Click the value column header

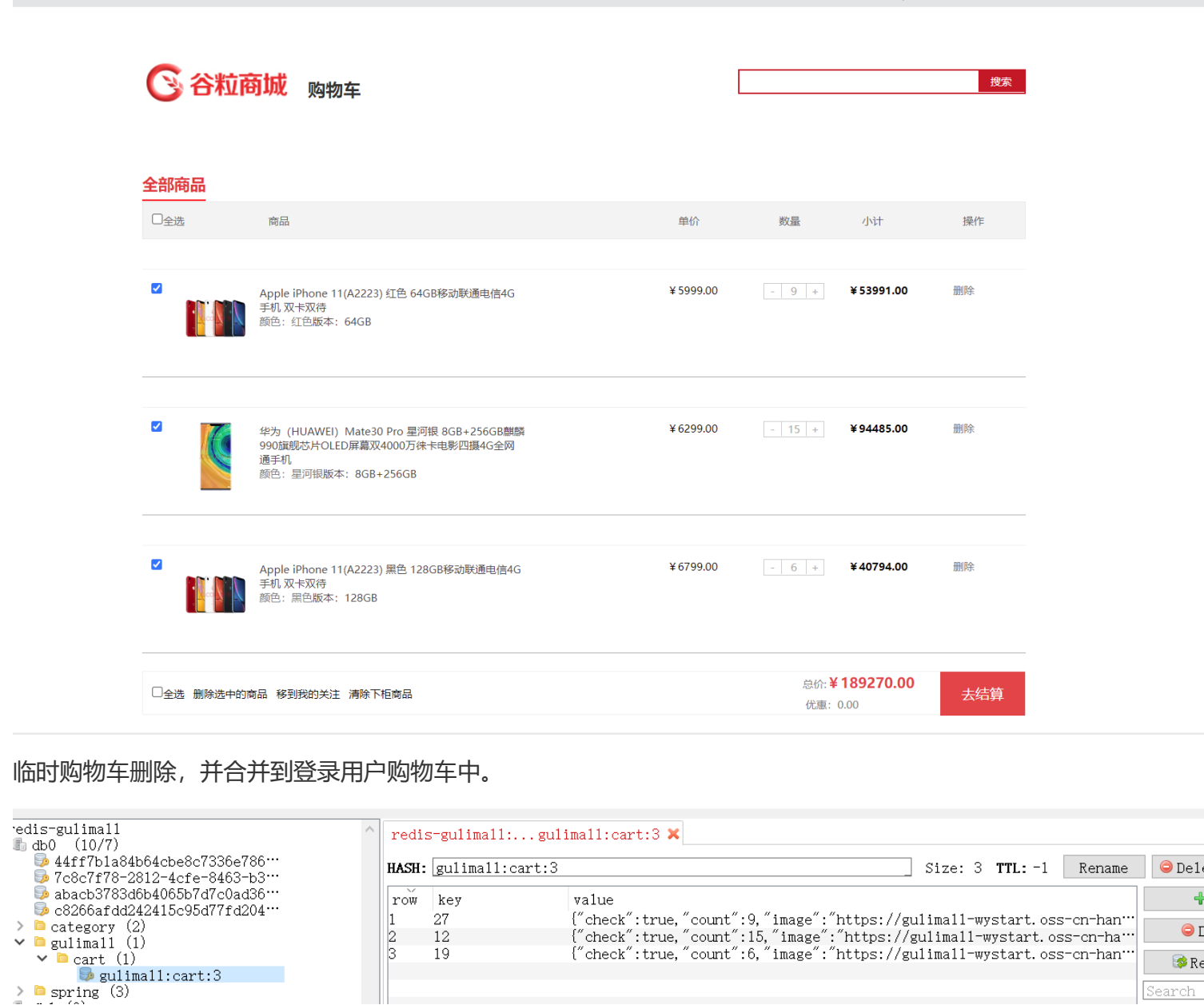pyautogui.click(x=852, y=899)
